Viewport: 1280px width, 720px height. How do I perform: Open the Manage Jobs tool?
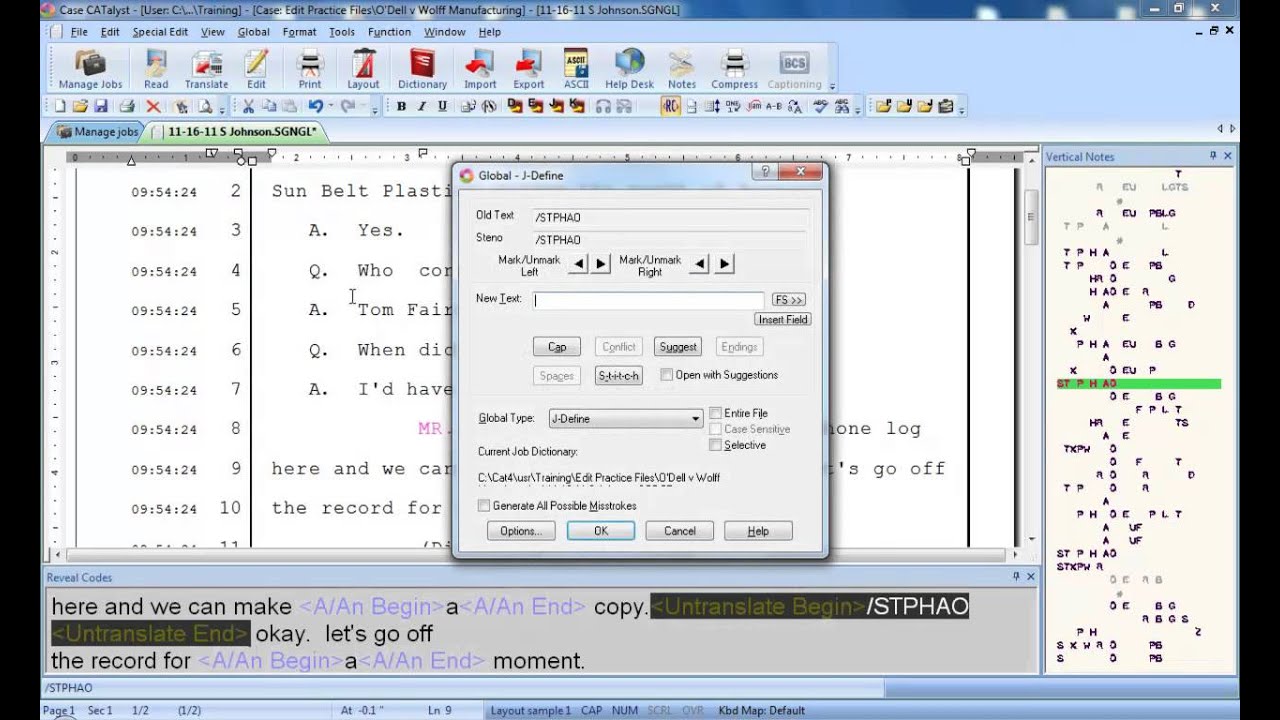pyautogui.click(x=90, y=69)
